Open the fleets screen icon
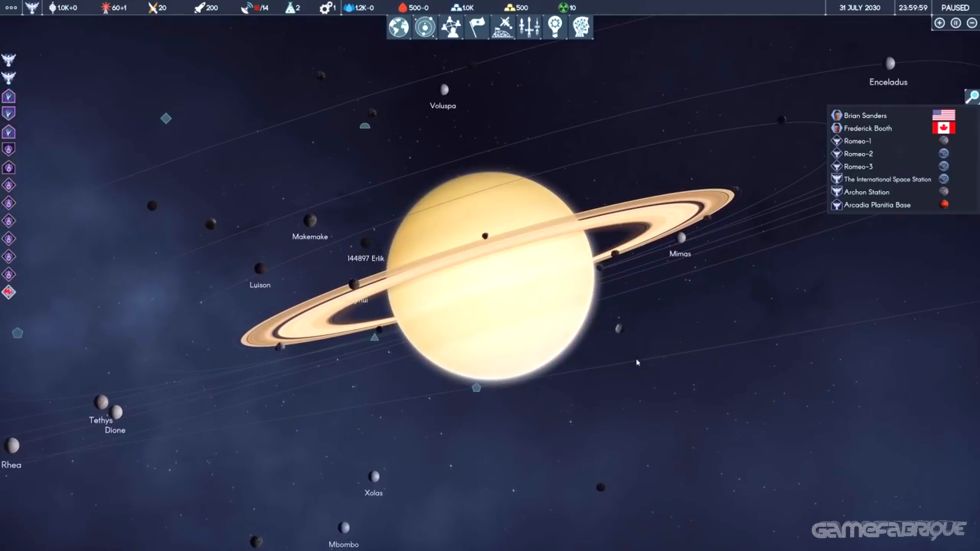 tap(529, 27)
